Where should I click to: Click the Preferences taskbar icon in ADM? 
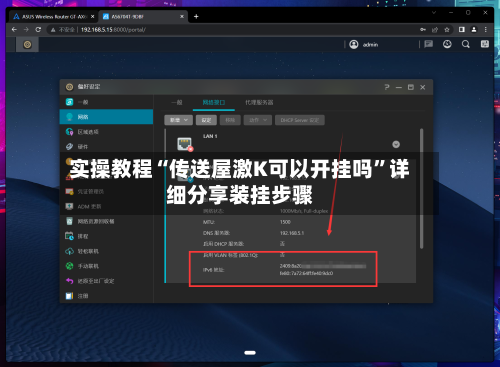click(27, 44)
